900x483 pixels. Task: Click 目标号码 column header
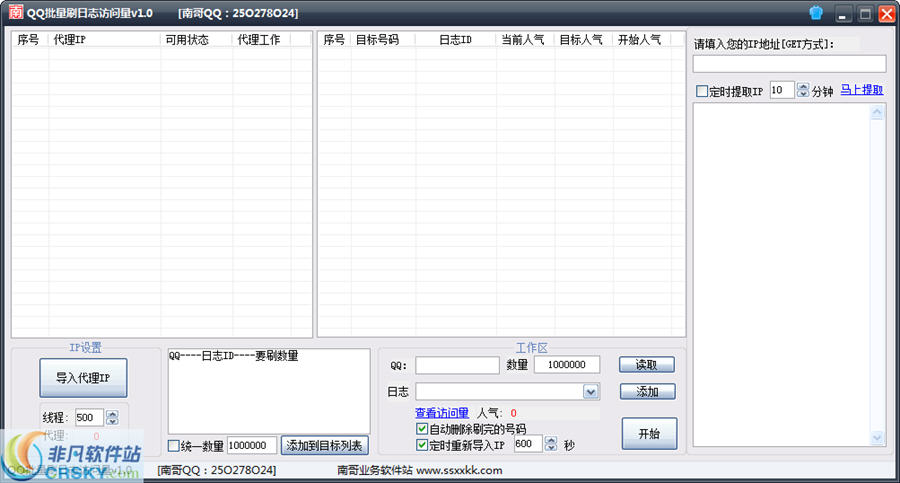click(x=383, y=39)
